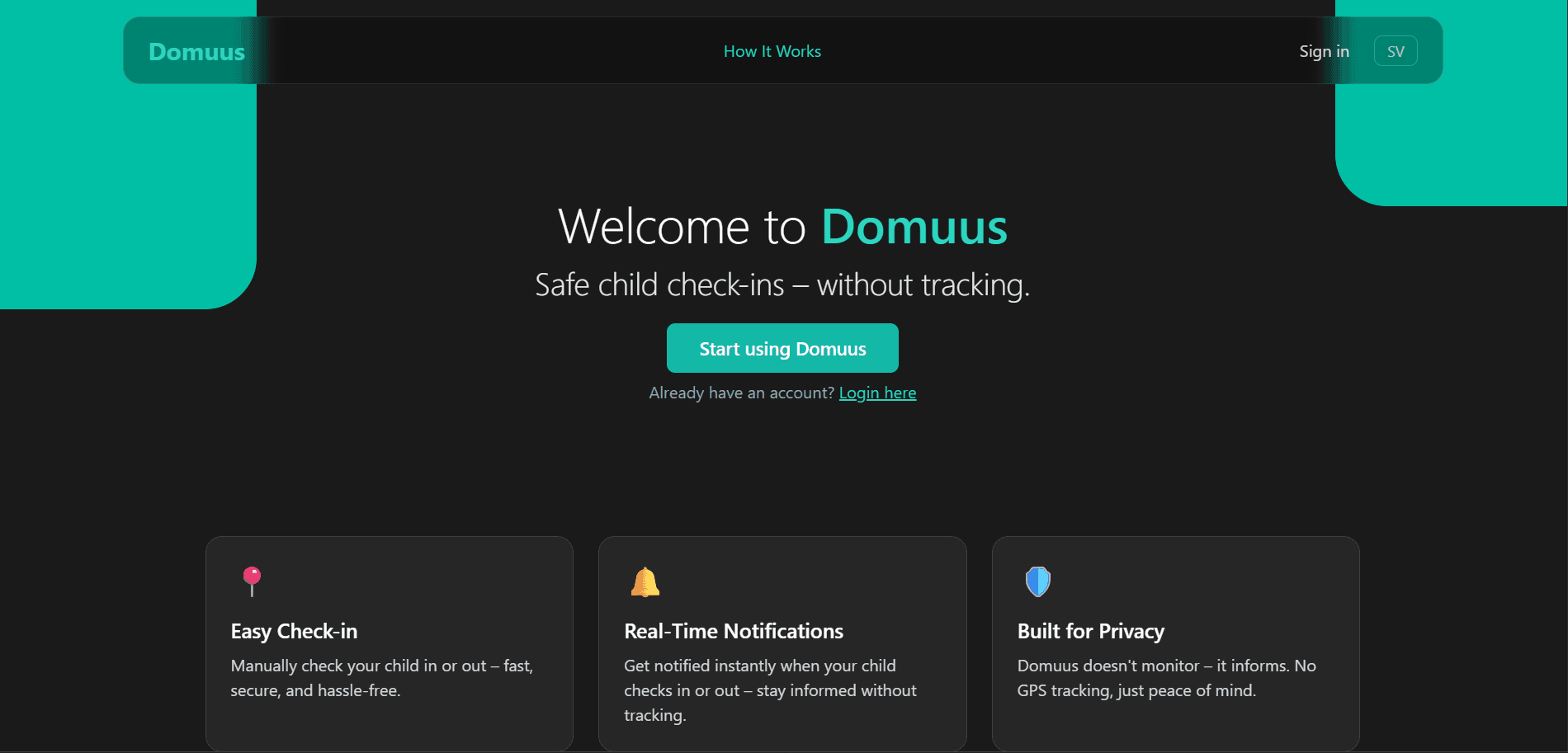1568x753 pixels.
Task: Select the Easy Check-in heading
Action: click(294, 631)
